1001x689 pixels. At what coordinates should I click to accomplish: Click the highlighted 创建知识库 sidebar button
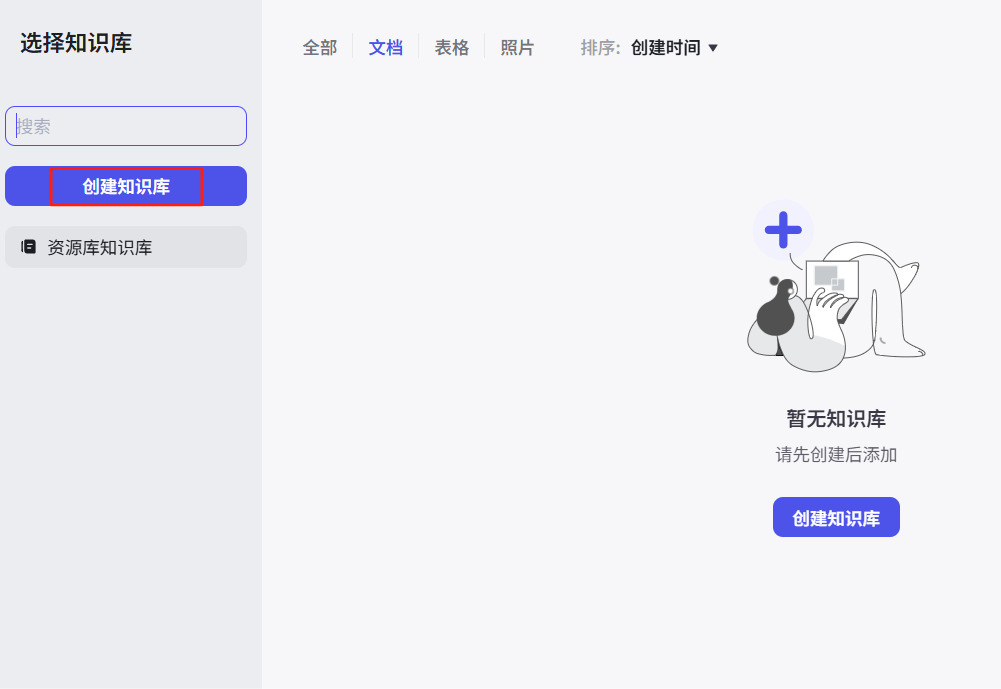(125, 186)
